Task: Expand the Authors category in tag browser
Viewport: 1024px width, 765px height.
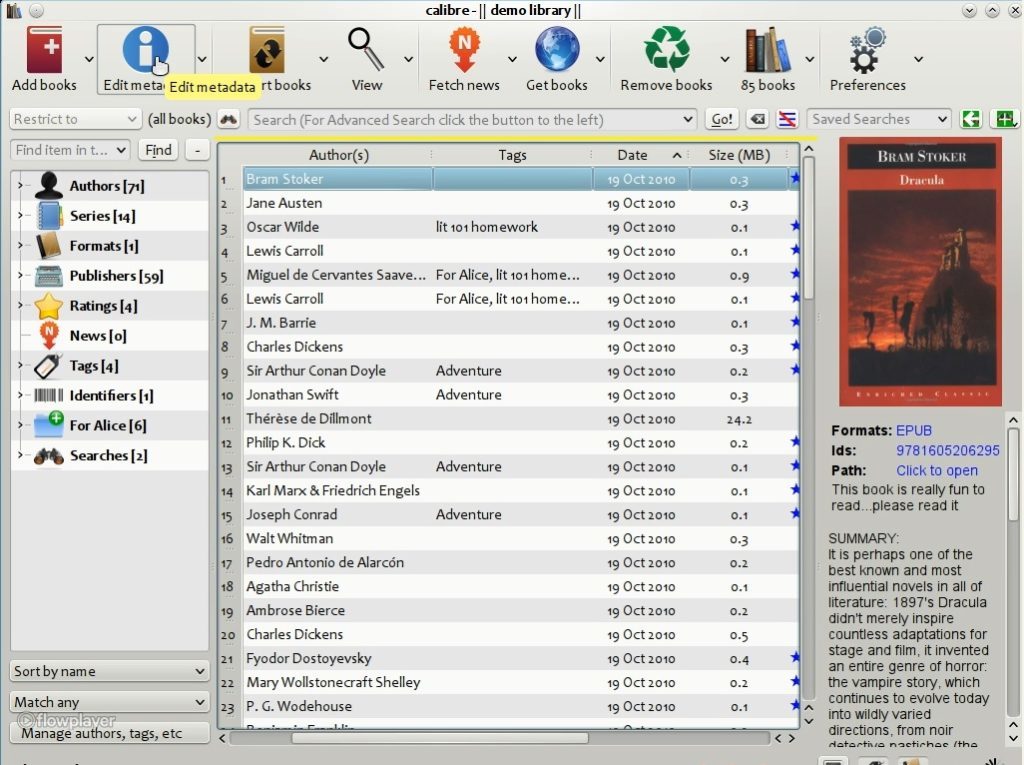Action: (20, 186)
